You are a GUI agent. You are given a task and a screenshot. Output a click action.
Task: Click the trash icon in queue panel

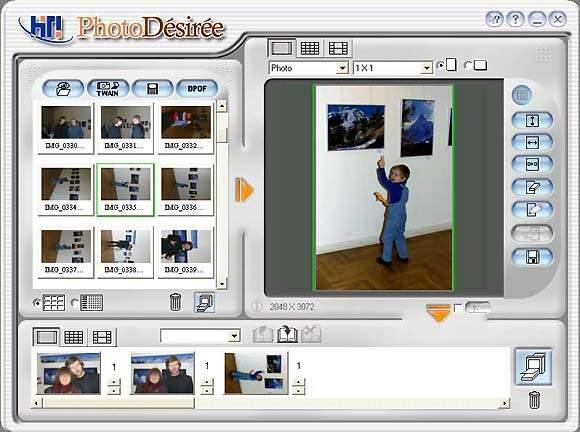(x=534, y=400)
